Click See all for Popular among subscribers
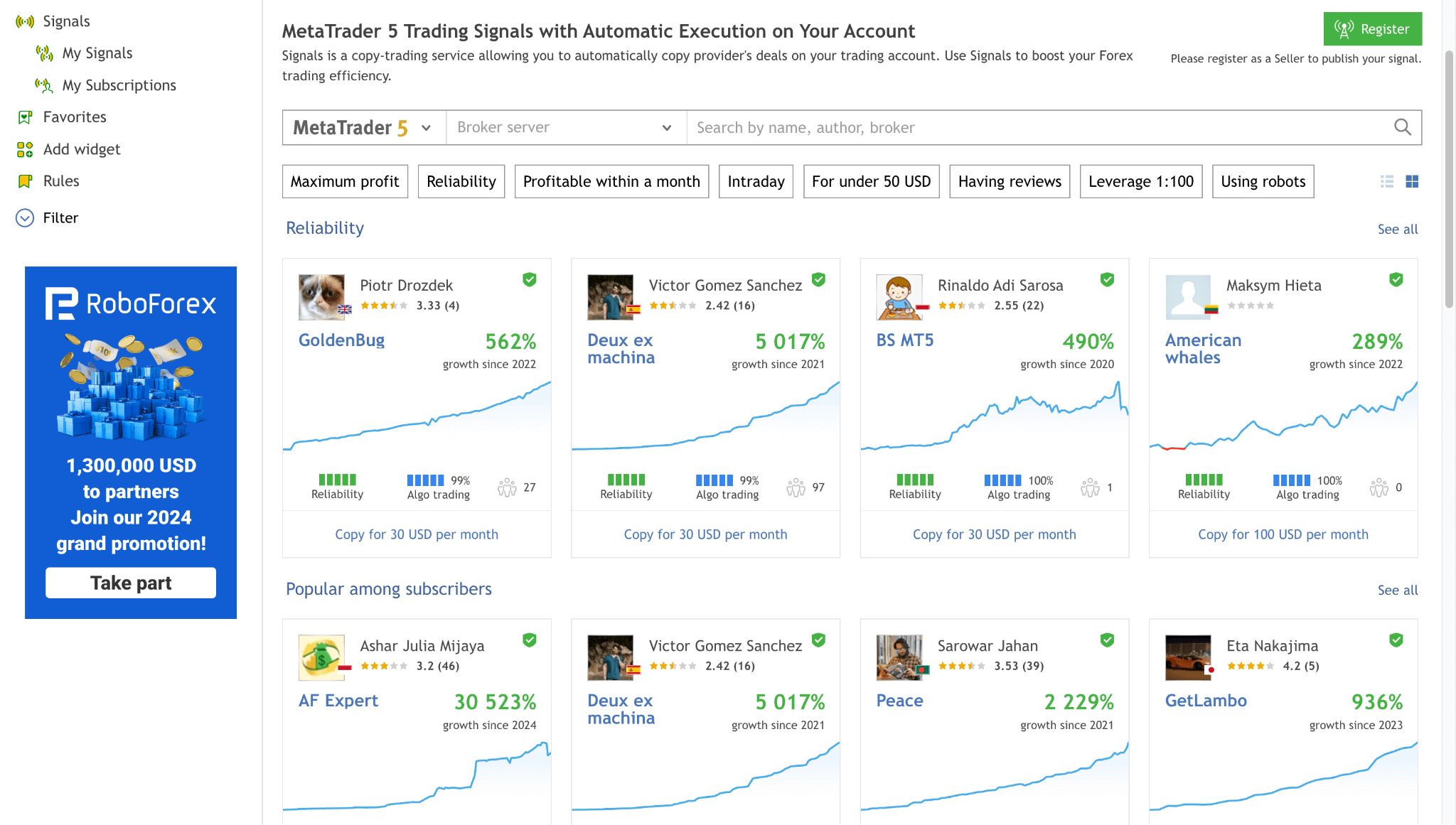This screenshot has height=825, width=1456. click(x=1398, y=590)
